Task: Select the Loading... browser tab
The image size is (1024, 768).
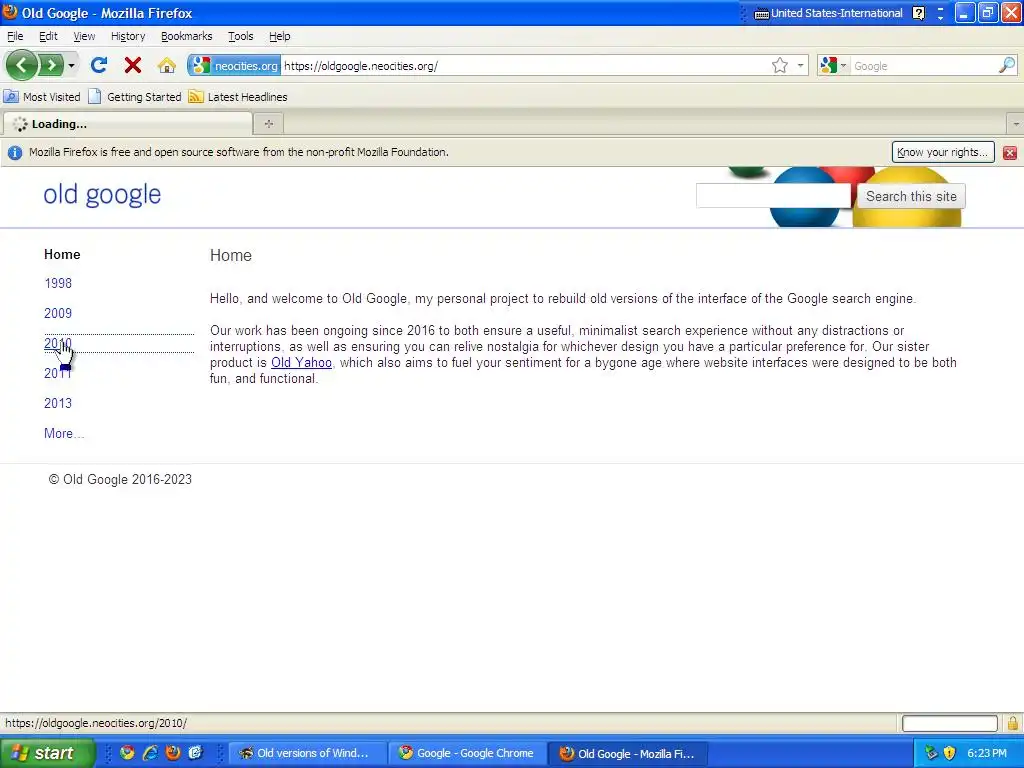Action: click(x=127, y=123)
